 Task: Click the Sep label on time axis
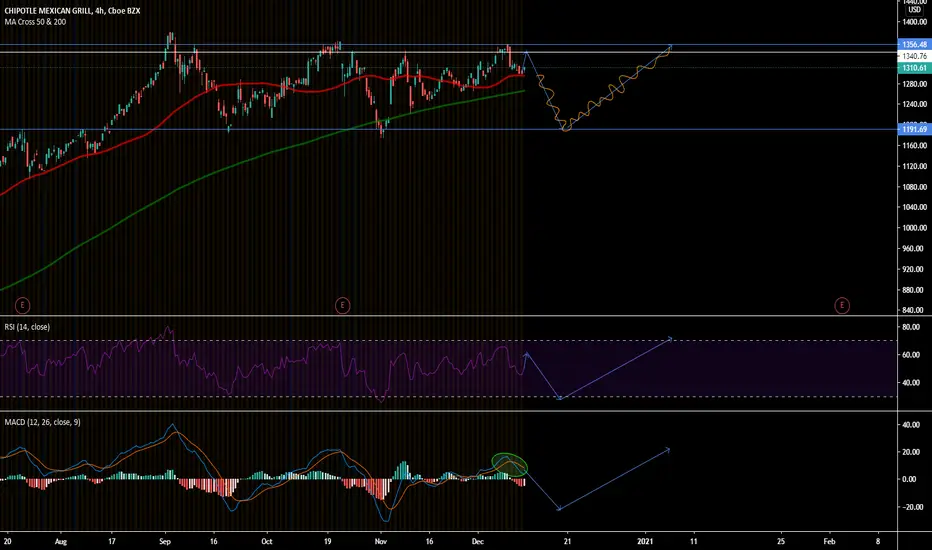pos(165,541)
